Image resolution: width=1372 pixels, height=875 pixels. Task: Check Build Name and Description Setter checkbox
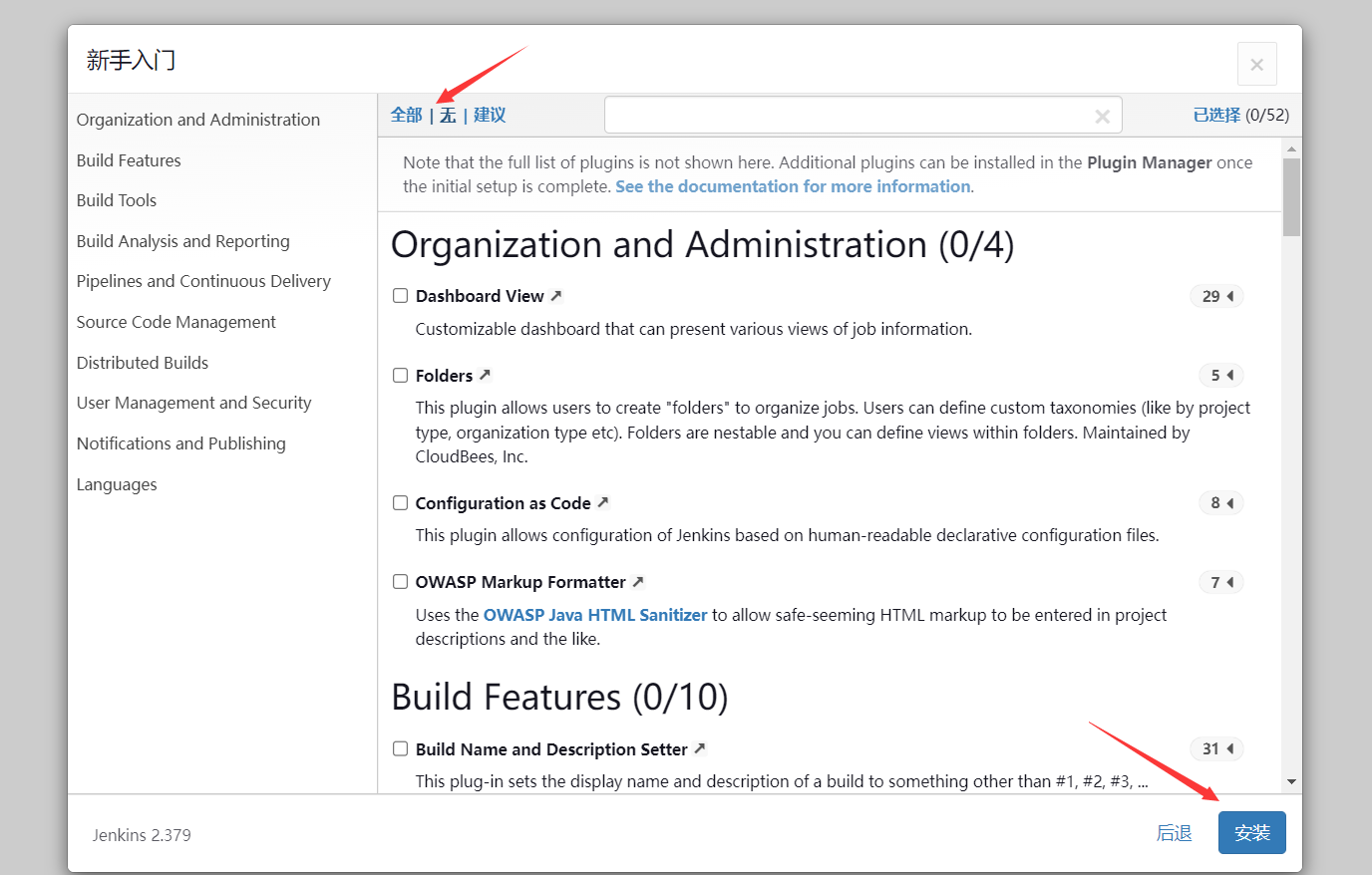coord(400,748)
